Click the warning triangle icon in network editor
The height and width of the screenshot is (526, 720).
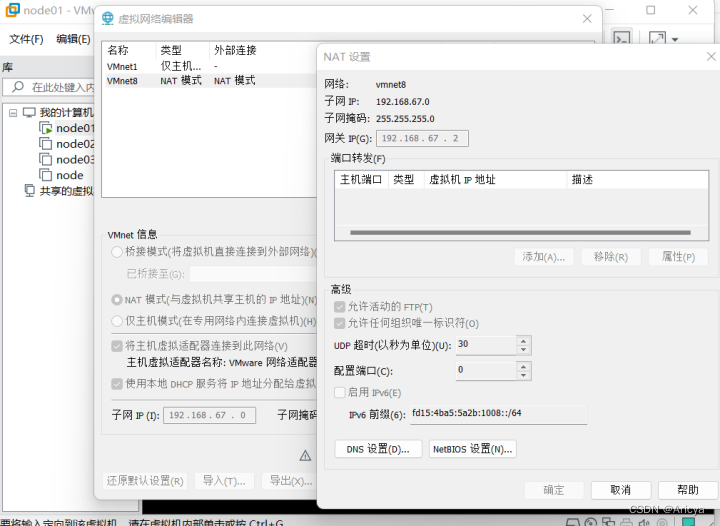click(x=305, y=456)
